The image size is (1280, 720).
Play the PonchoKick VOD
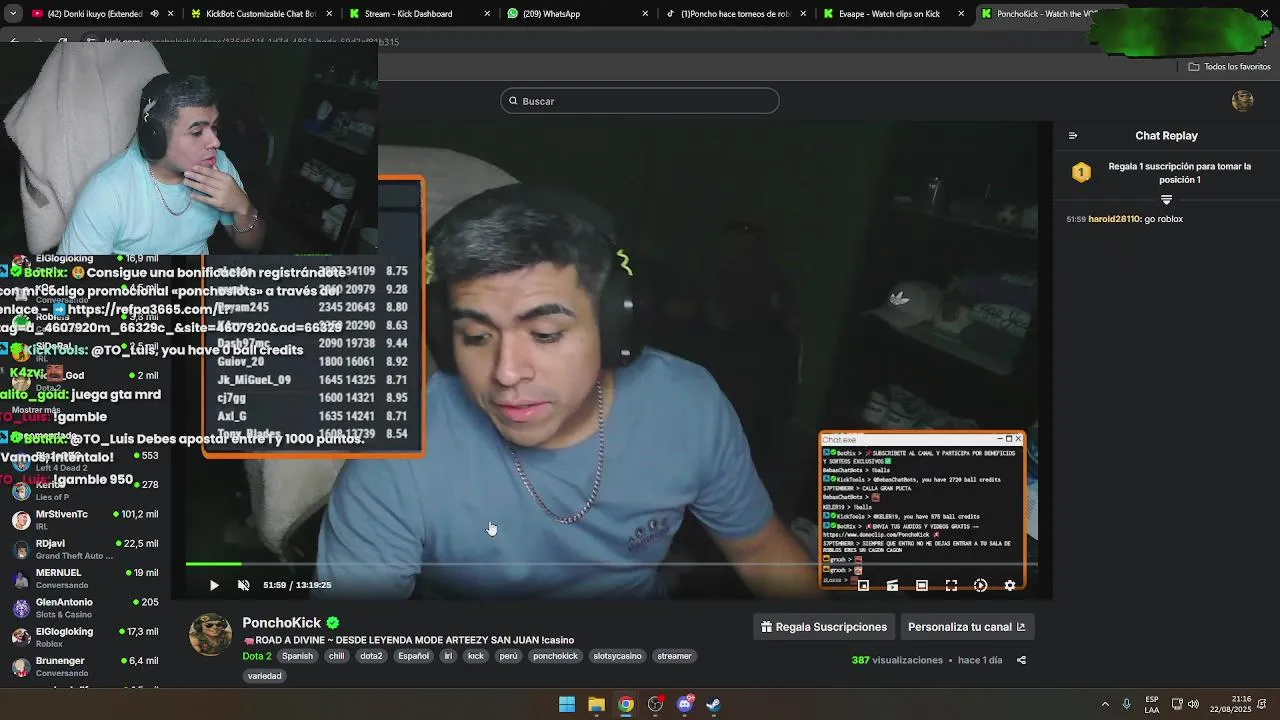pyautogui.click(x=214, y=585)
